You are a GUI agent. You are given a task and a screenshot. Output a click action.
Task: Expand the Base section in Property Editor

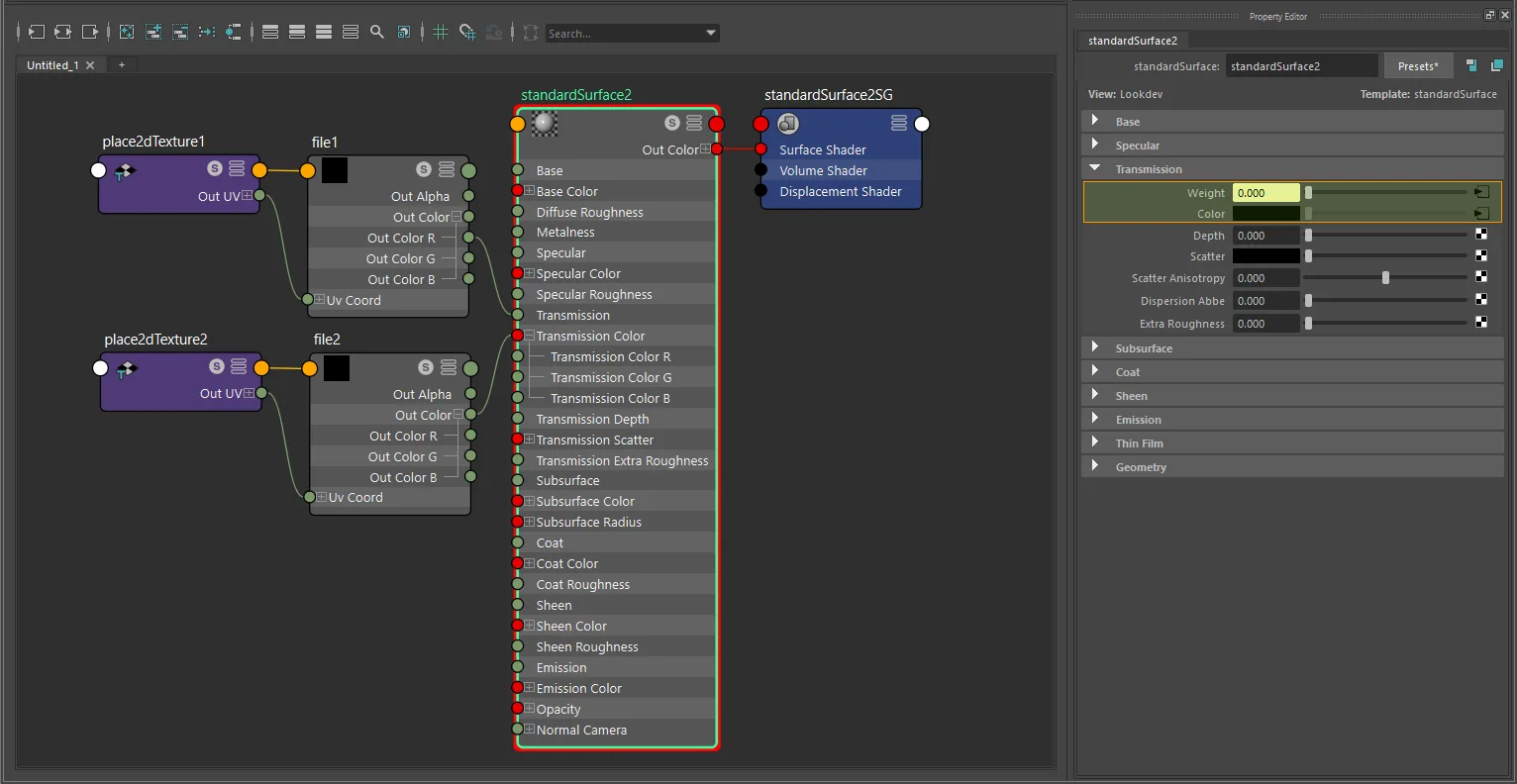coord(1292,122)
